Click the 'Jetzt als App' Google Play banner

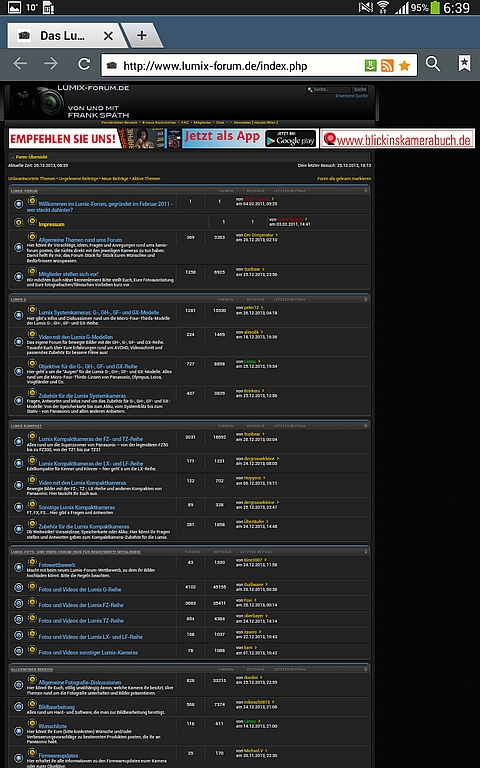(250, 139)
